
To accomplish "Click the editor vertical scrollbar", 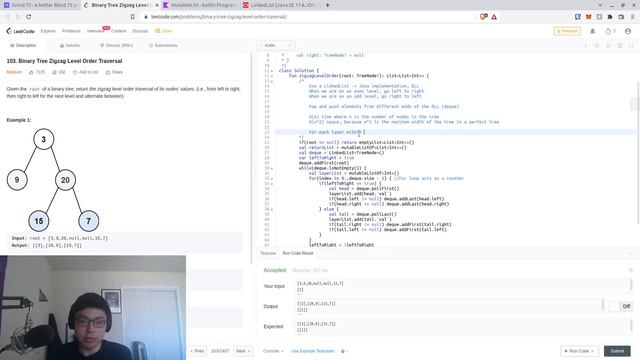I will 638,152.
